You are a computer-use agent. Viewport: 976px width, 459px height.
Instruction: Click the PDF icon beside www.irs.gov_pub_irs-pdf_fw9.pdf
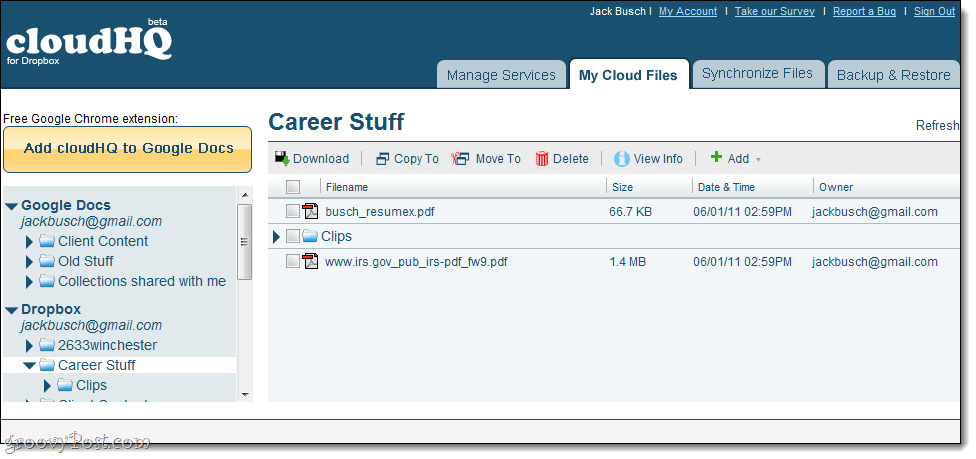(x=310, y=261)
